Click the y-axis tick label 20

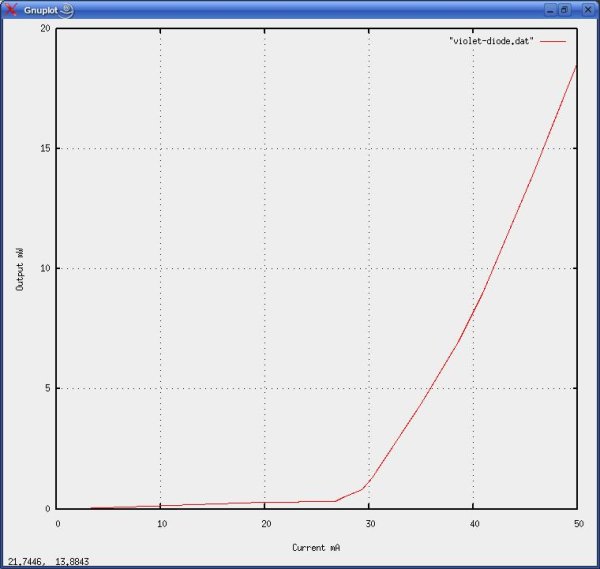[45, 28]
